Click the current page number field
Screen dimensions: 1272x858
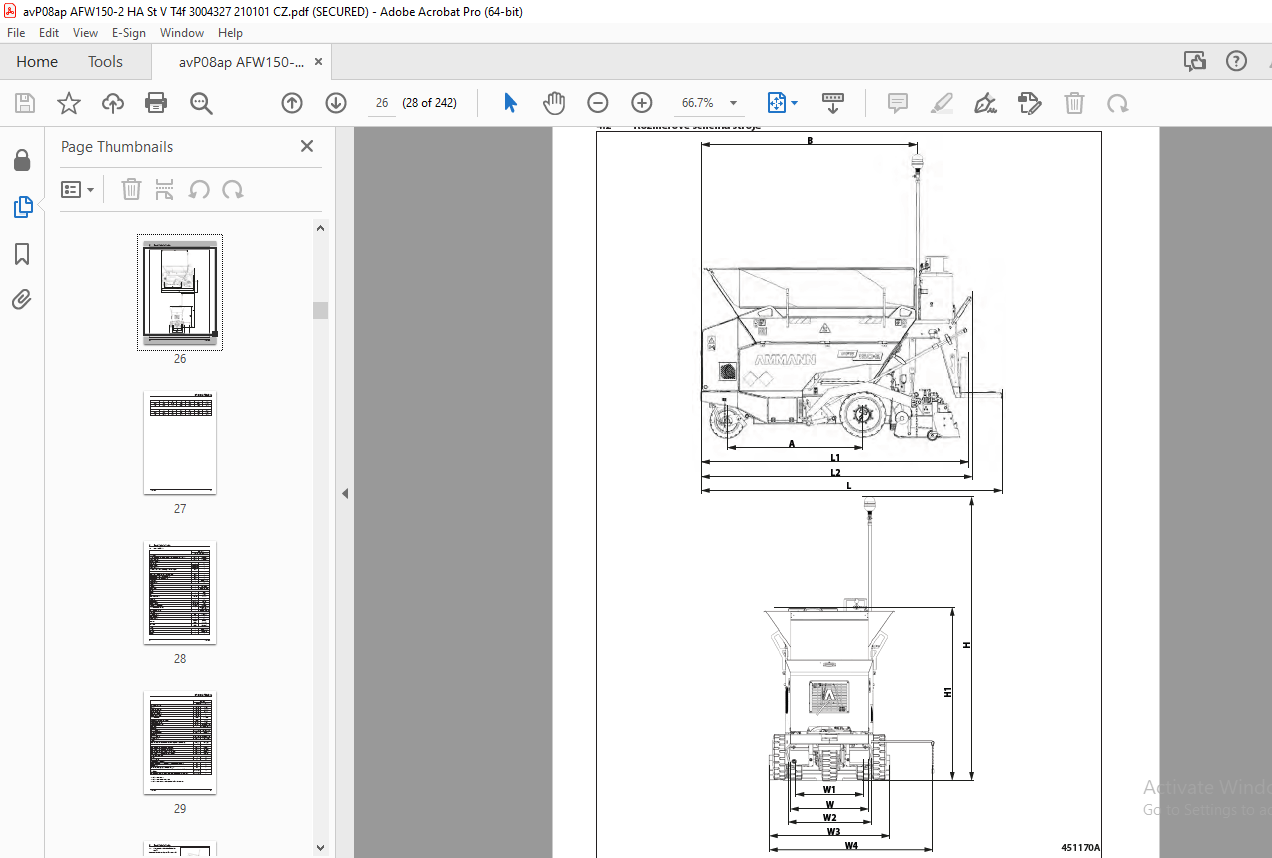tap(382, 103)
